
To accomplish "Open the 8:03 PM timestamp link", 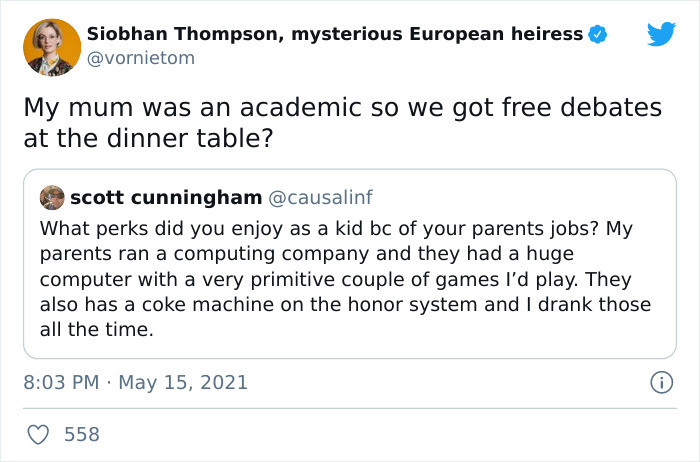I will 61,383.
